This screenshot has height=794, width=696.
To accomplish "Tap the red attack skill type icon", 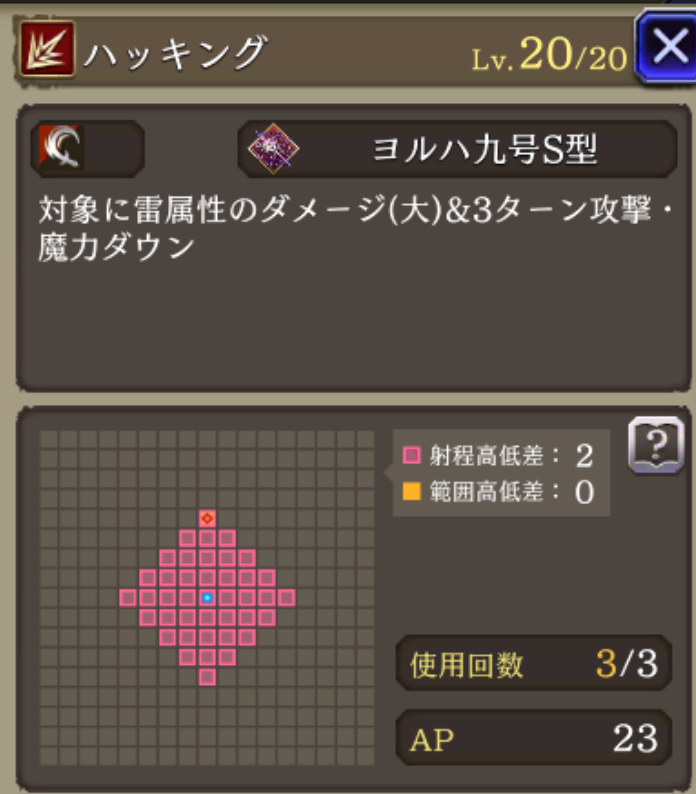I will coord(47,49).
